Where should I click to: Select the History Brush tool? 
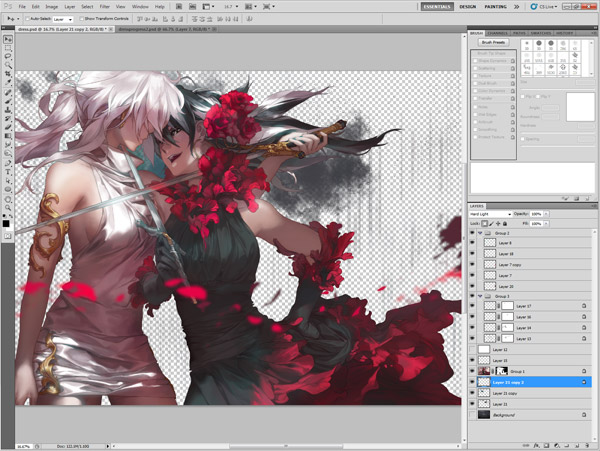(8, 119)
